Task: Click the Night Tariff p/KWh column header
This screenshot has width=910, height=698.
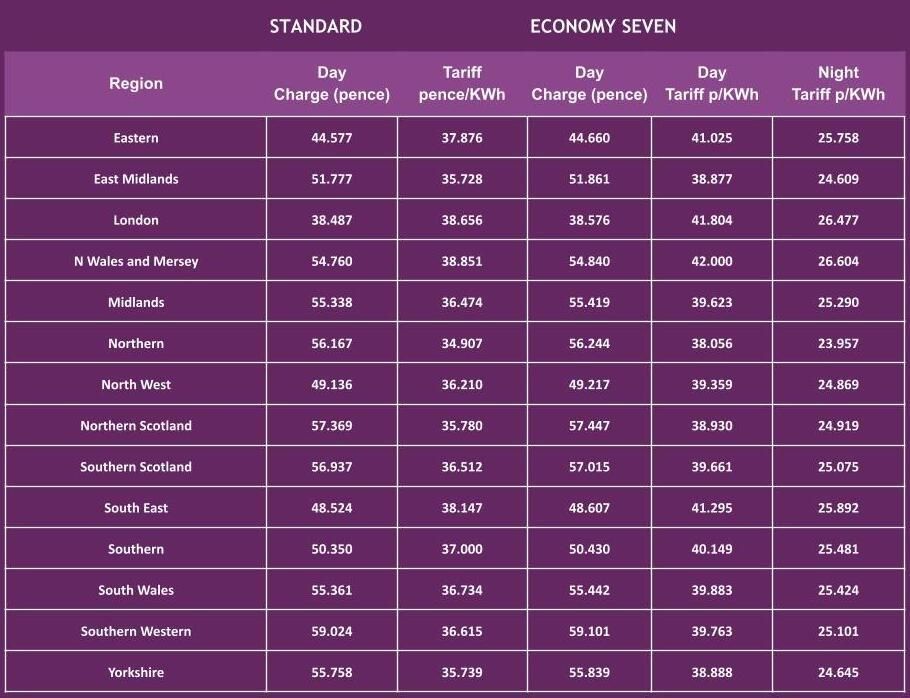Action: (838, 84)
